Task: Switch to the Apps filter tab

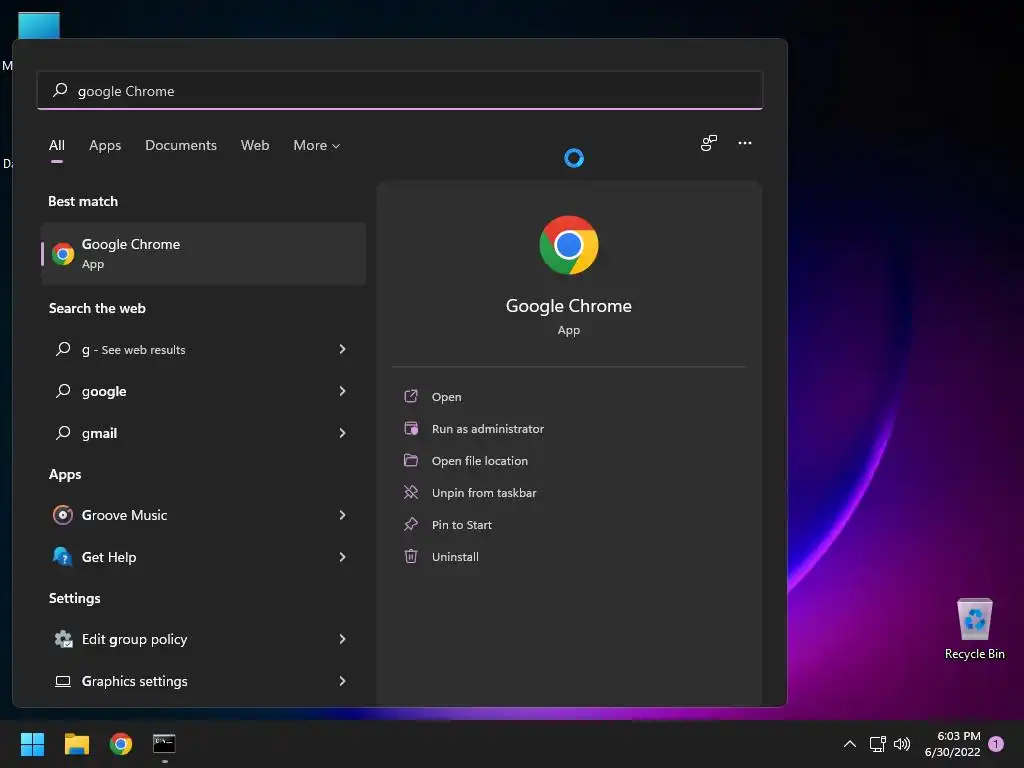Action: (x=105, y=146)
